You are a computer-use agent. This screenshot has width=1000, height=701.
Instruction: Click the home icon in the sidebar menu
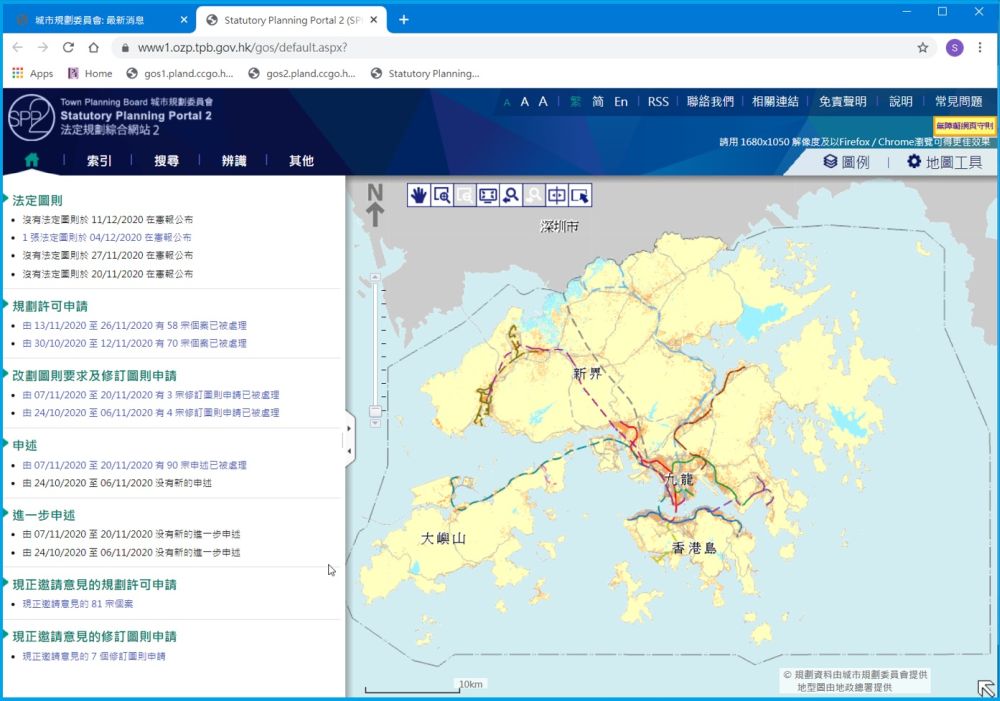click(31, 160)
